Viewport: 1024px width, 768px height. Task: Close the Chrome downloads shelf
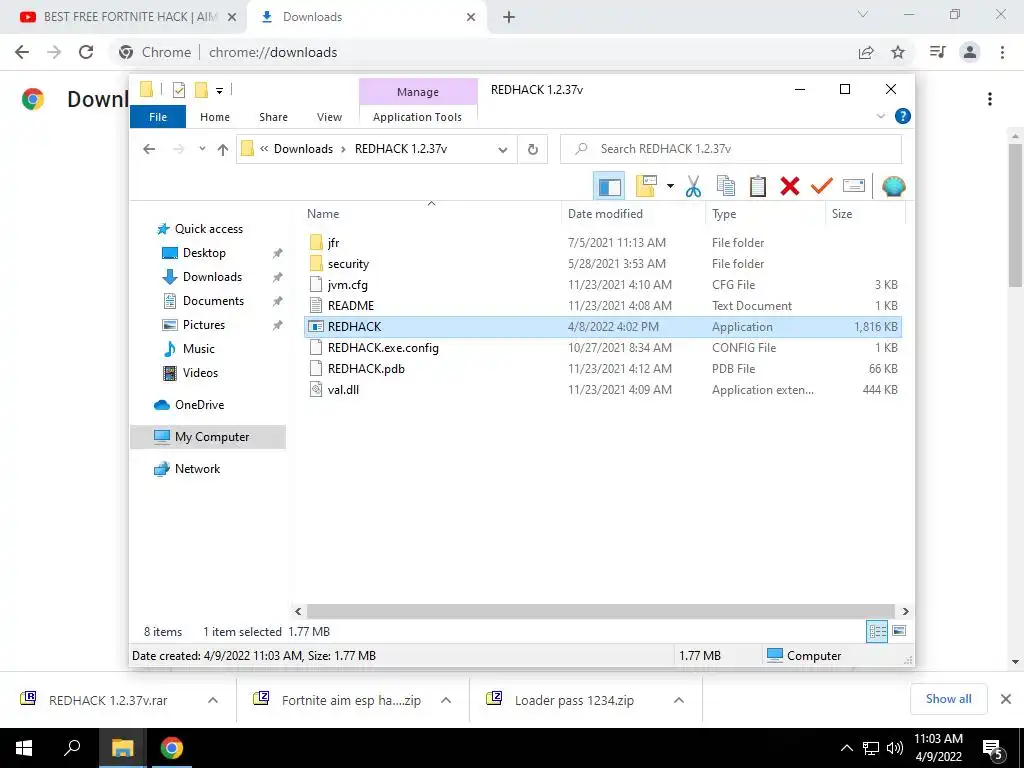coord(1006,699)
